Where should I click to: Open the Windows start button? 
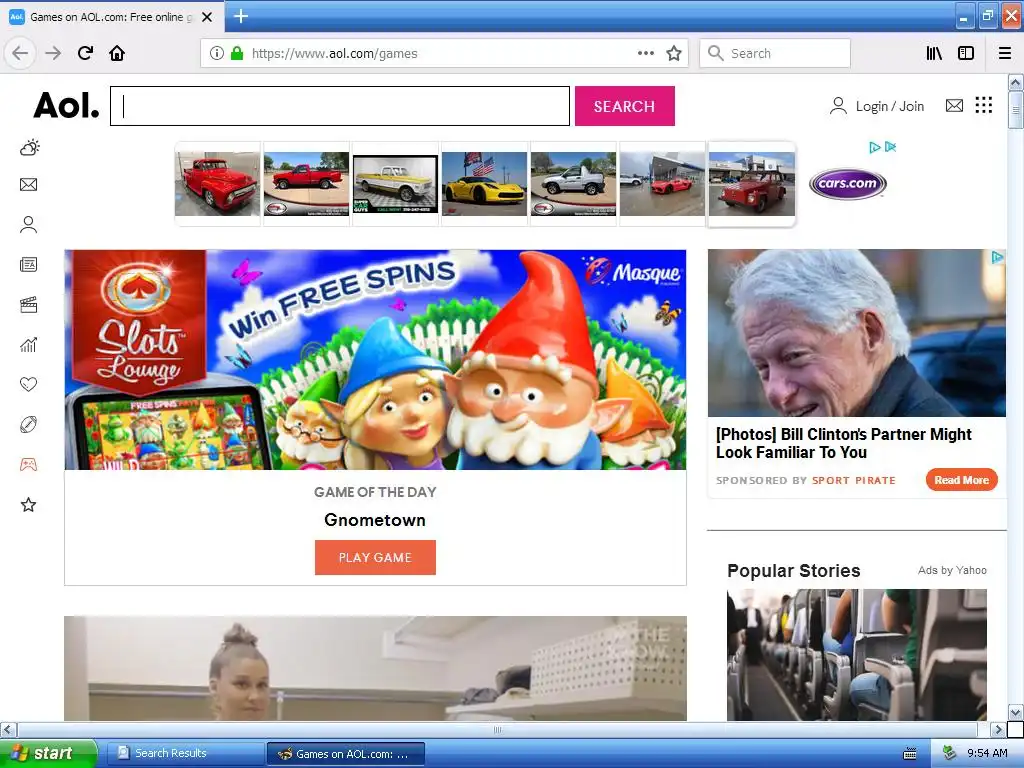[x=48, y=753]
